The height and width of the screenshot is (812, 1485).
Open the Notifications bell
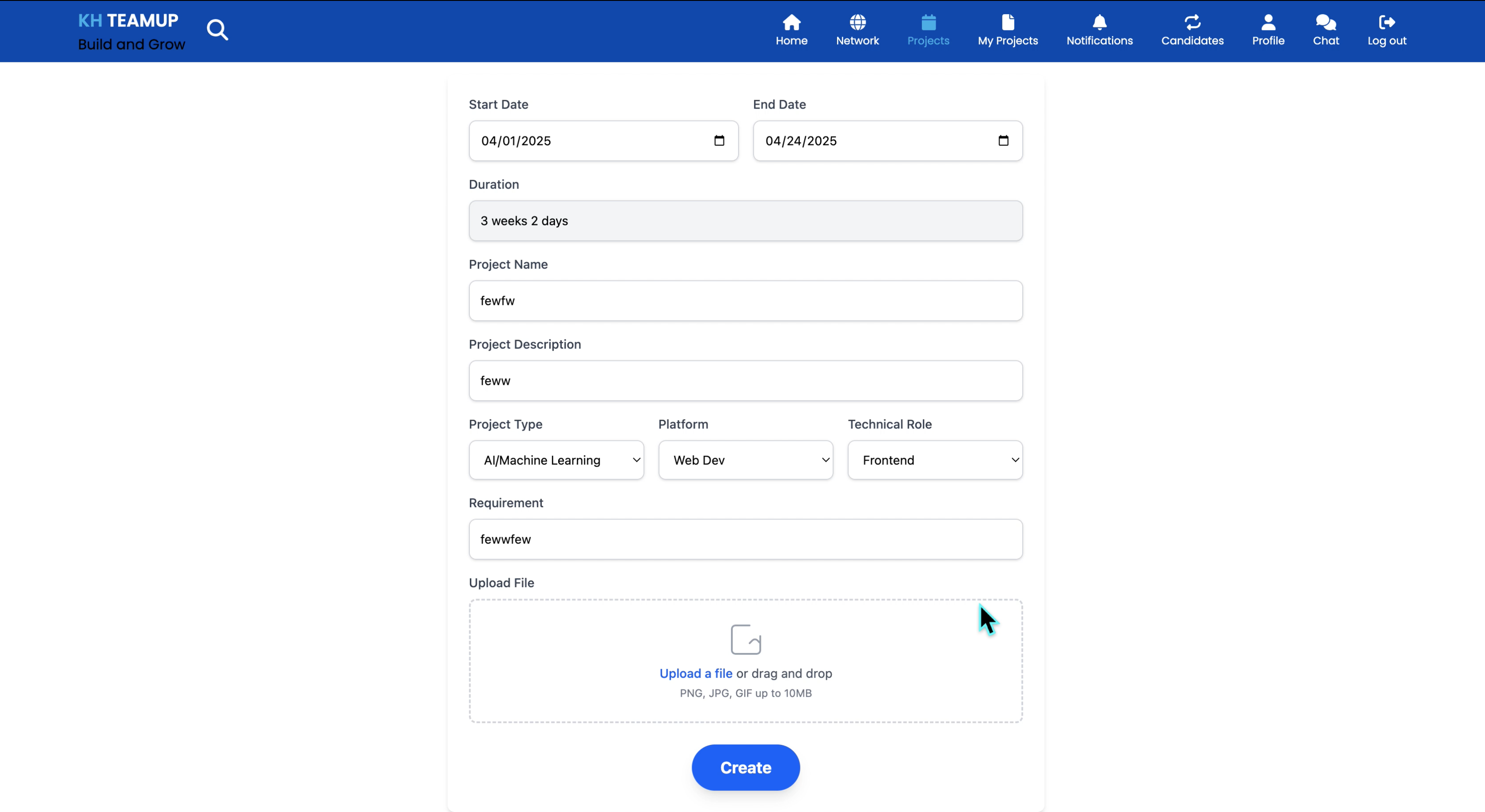tap(1099, 23)
